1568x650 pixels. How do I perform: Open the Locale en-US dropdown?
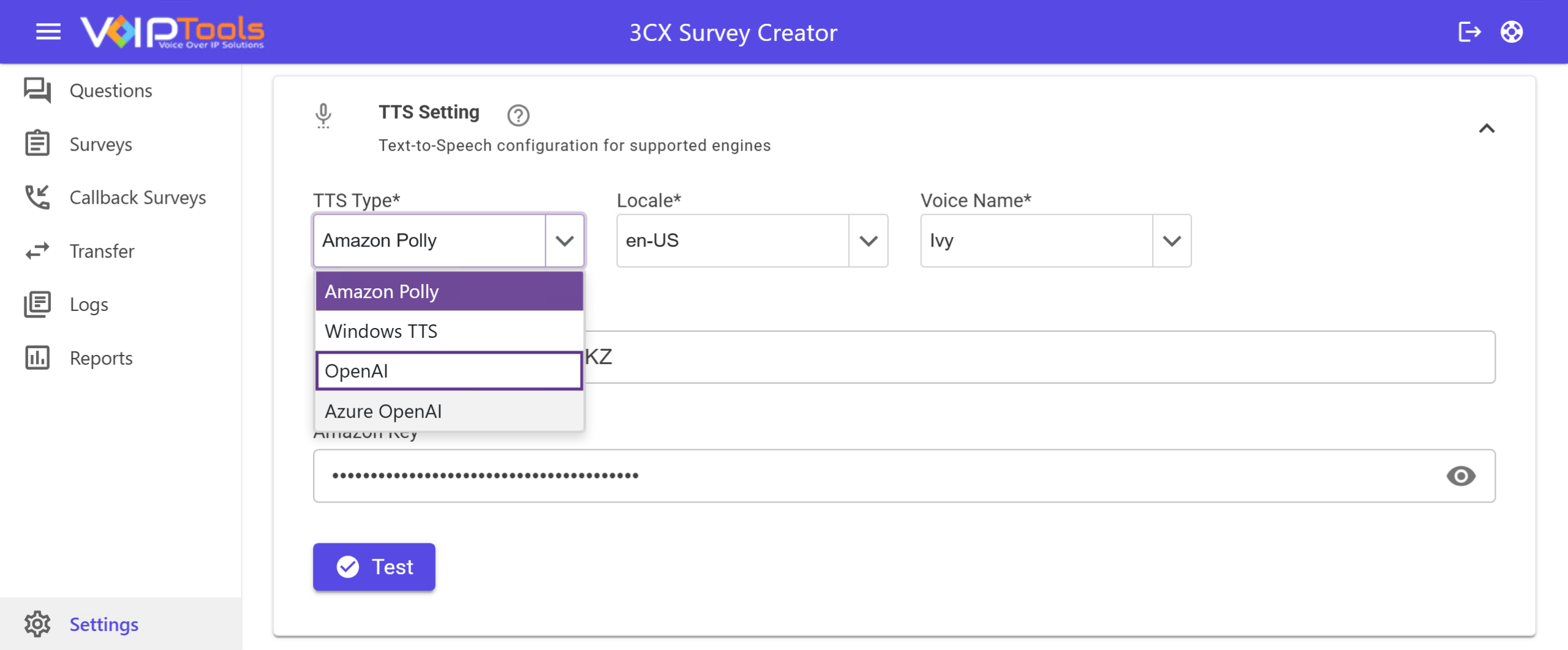pyautogui.click(x=752, y=241)
